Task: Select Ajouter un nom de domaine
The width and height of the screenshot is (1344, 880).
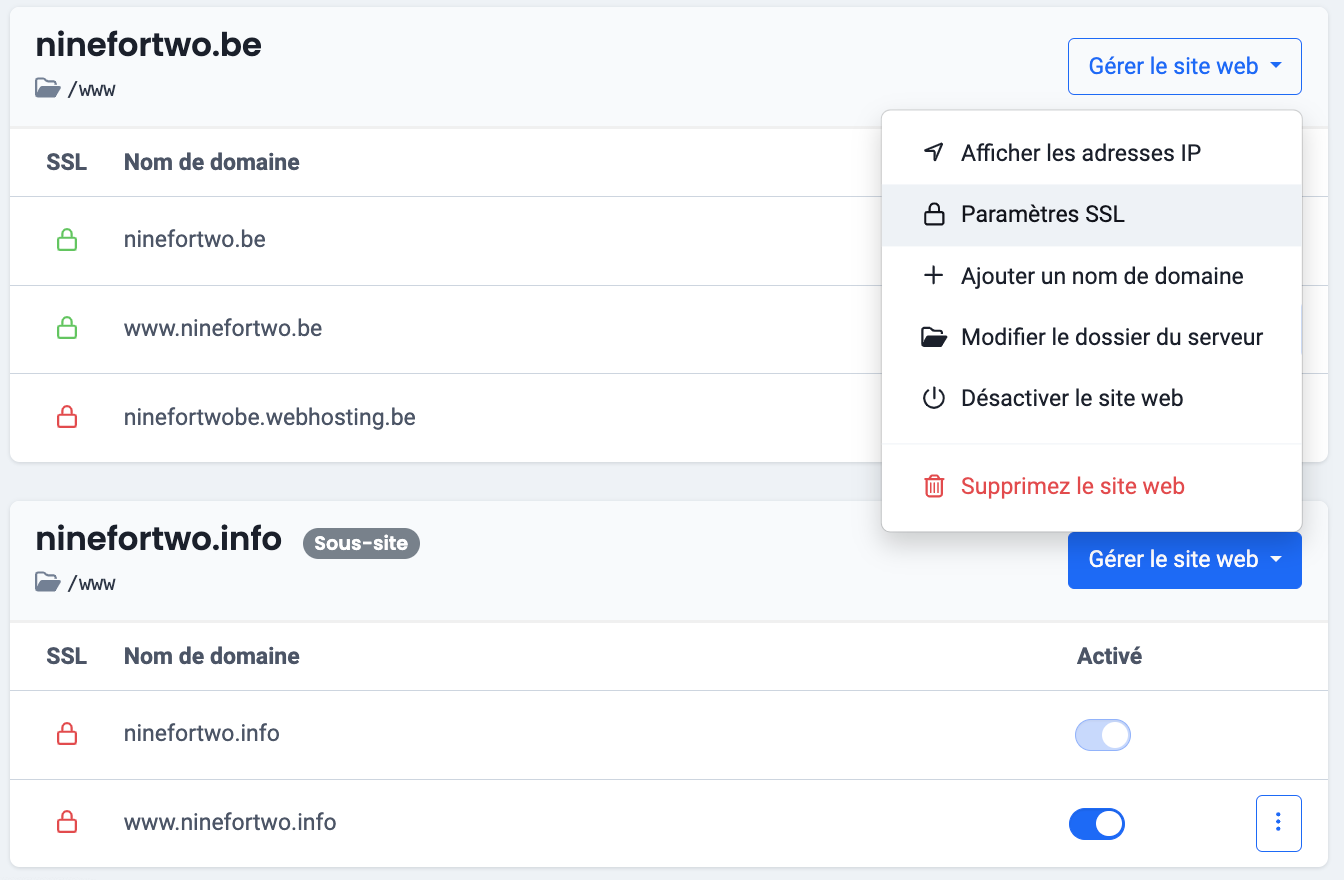Action: pos(1101,276)
